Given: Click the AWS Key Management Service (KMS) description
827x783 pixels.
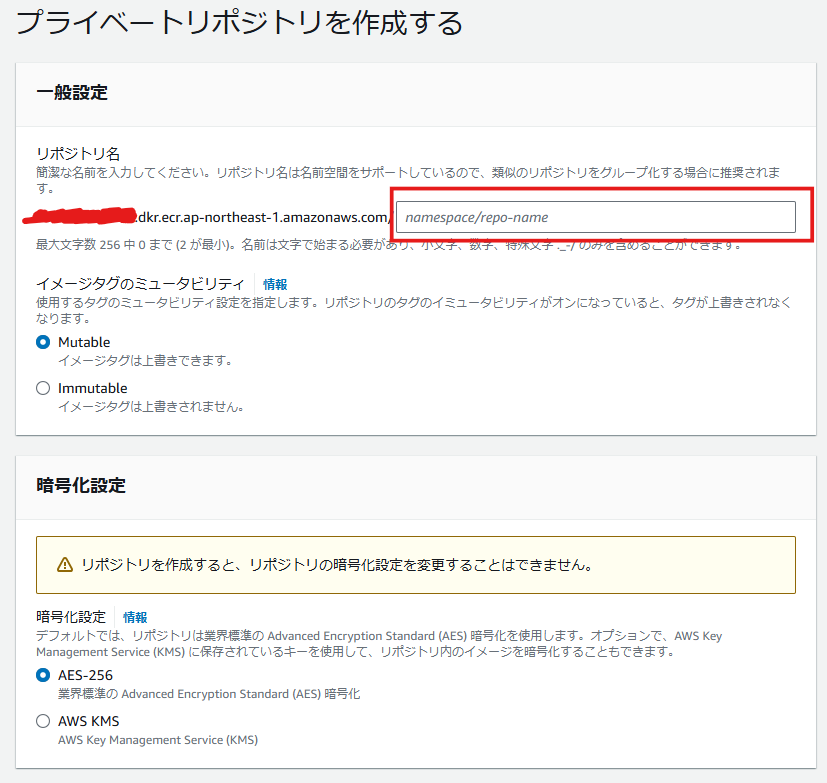Looking at the screenshot, I should 158,740.
